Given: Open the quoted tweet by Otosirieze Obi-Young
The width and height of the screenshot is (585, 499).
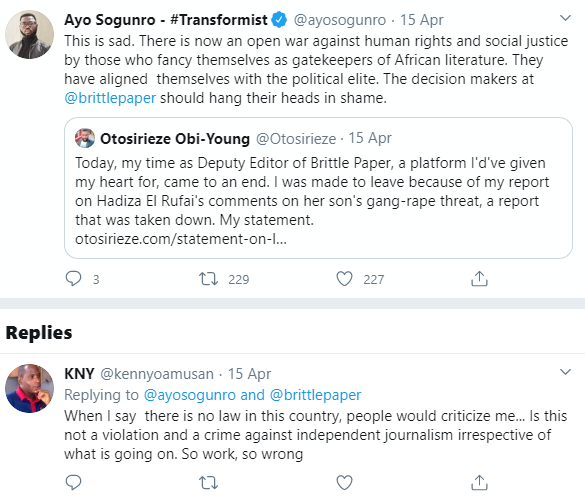Looking at the screenshot, I should 318,188.
